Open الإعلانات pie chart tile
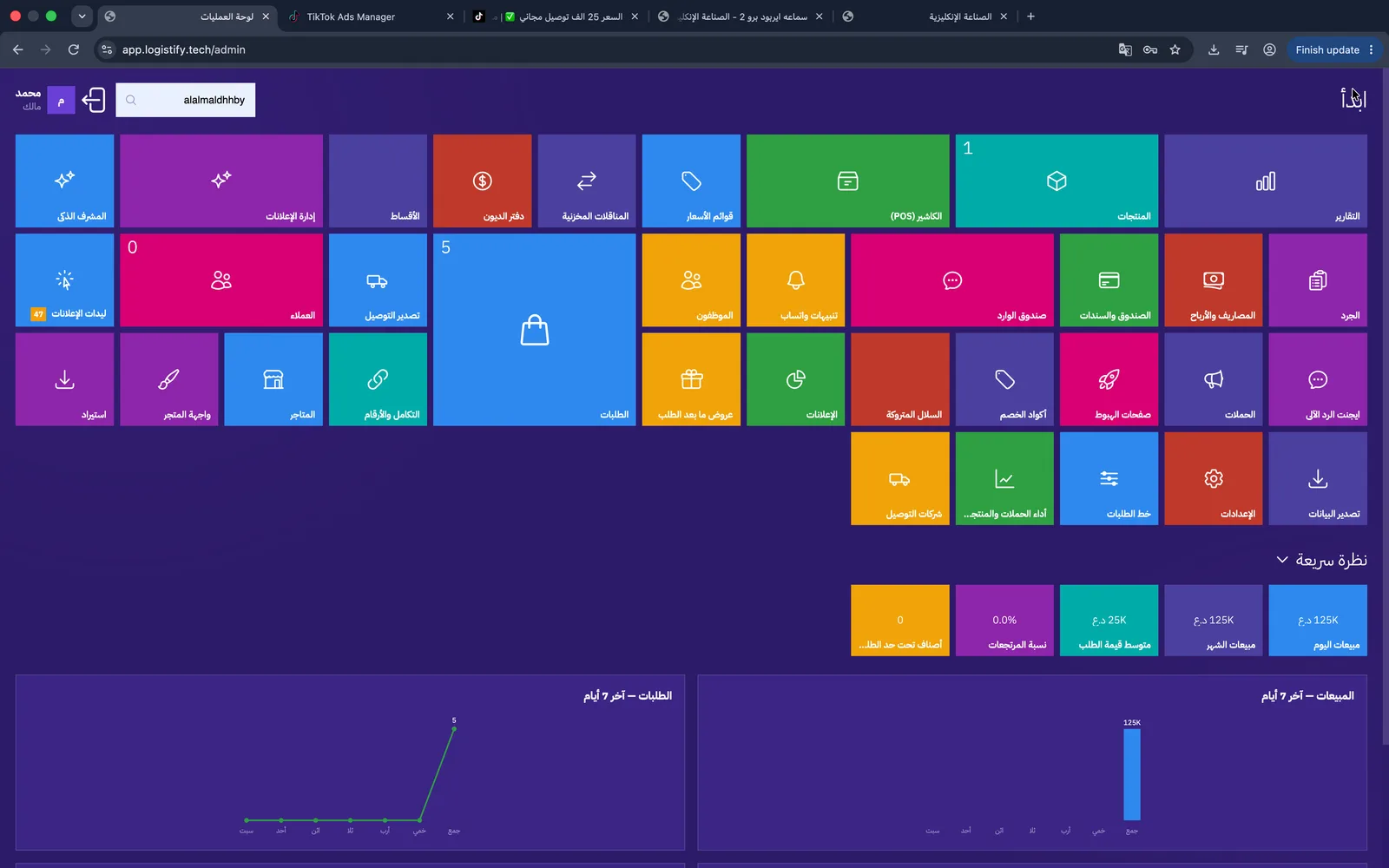 tap(795, 379)
